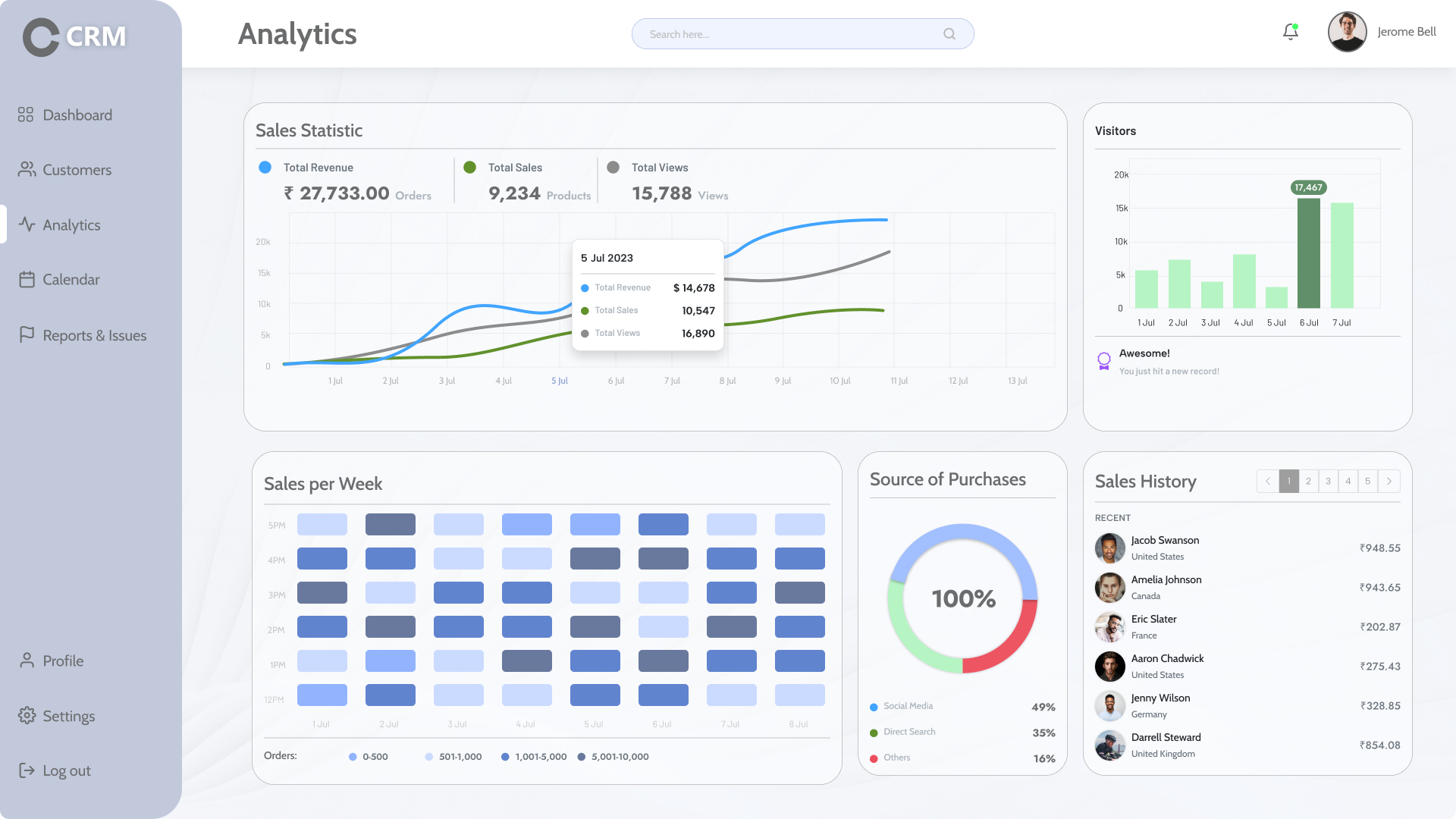This screenshot has width=1456, height=819.
Task: Toggle the Total Sales legend dot
Action: [470, 166]
